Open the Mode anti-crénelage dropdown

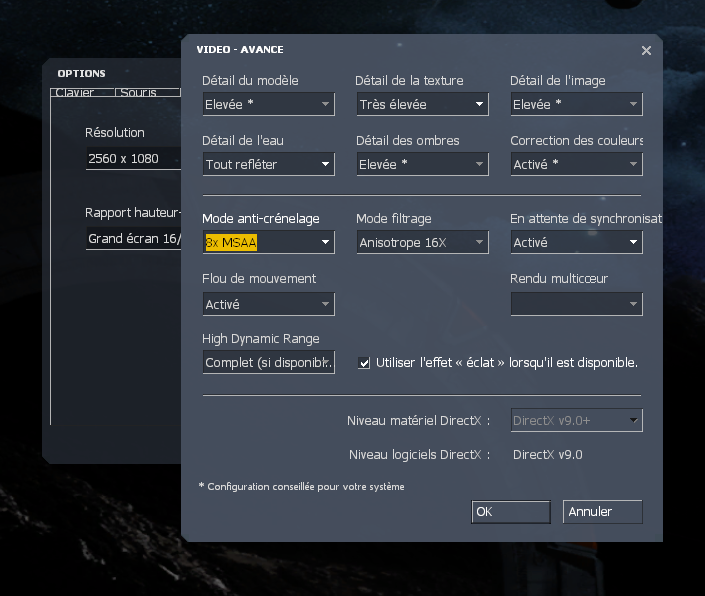coord(268,242)
